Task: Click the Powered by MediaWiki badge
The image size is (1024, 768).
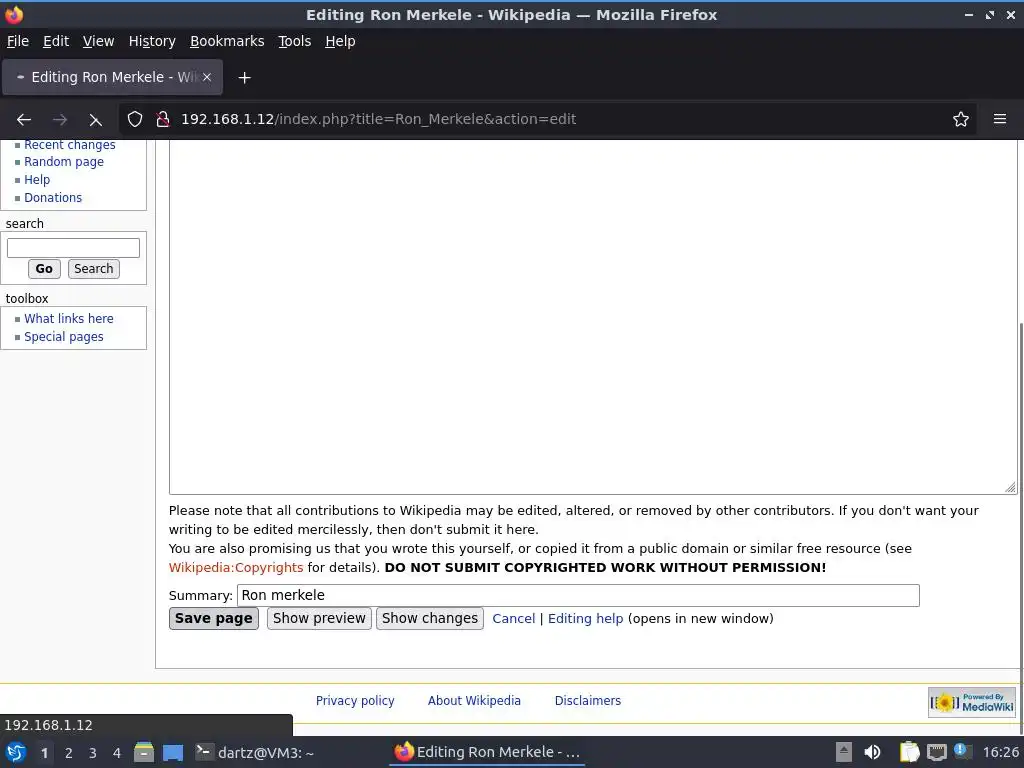Action: (972, 702)
